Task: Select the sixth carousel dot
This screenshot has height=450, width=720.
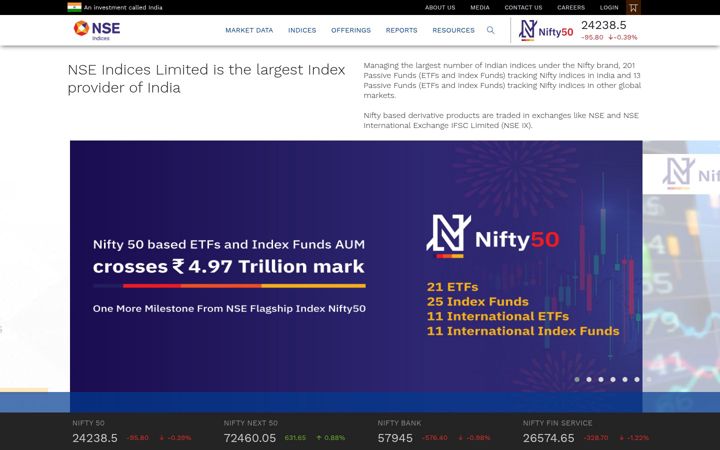Action: (x=636, y=379)
